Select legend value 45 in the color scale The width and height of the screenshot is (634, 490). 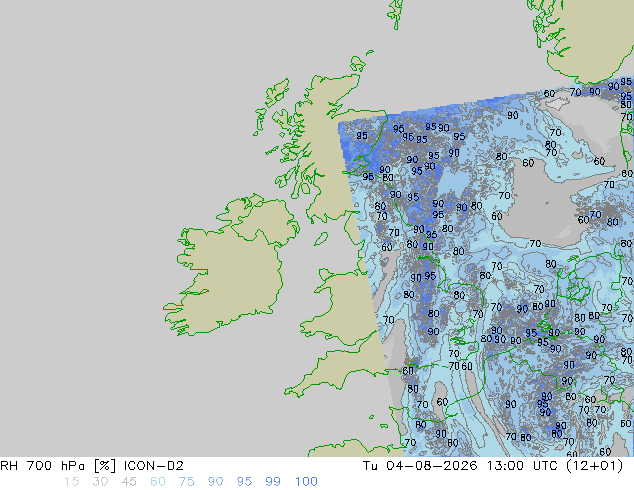(129, 482)
